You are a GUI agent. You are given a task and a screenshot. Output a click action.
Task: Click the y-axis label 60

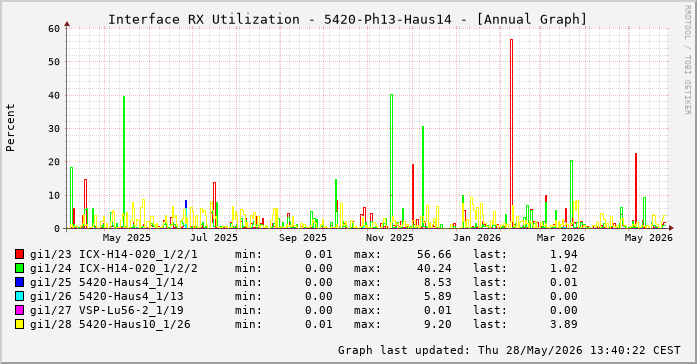pos(54,28)
